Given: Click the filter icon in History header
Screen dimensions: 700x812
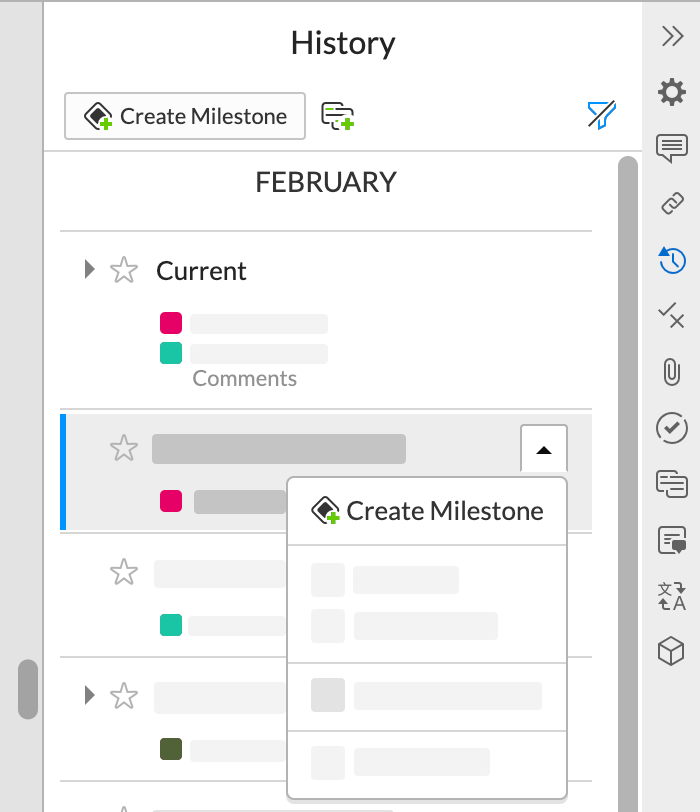Looking at the screenshot, I should pyautogui.click(x=601, y=116).
